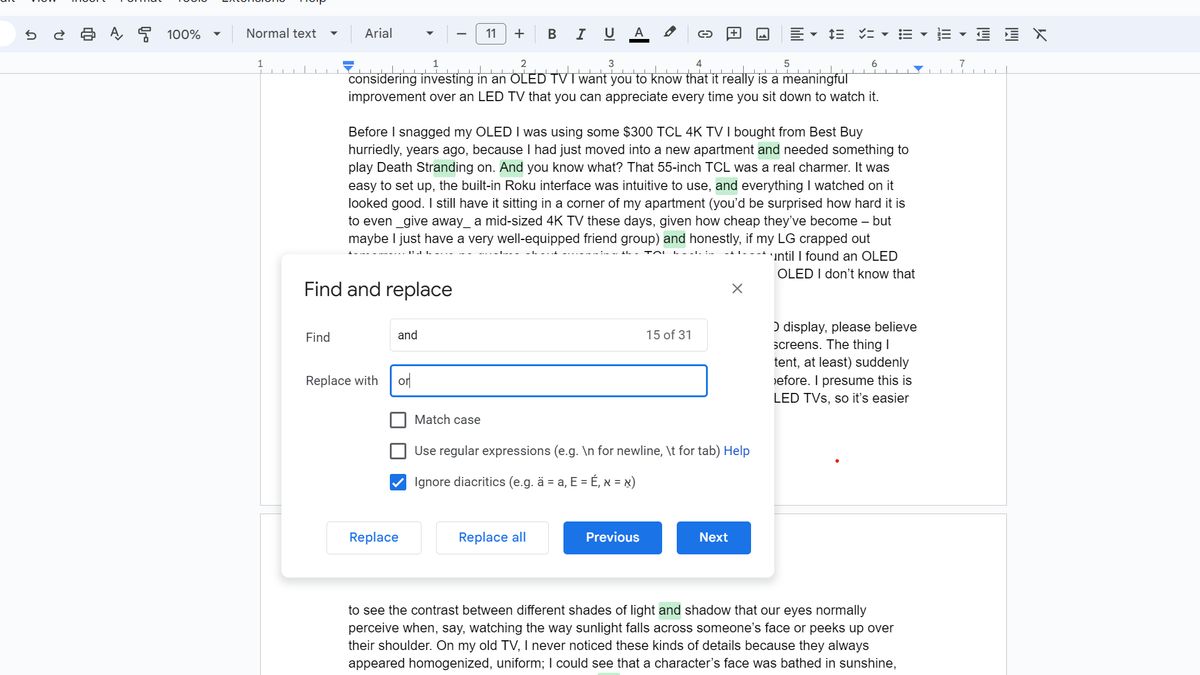This screenshot has width=1200, height=675.
Task: Click the Insert link icon
Action: [705, 33]
